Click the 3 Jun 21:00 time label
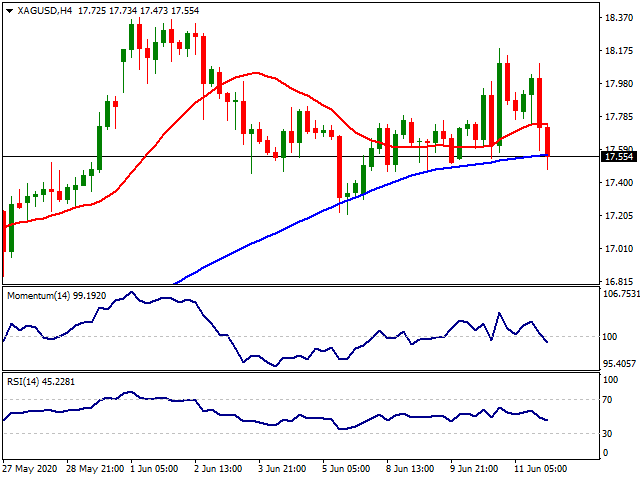Image resolution: width=640 pixels, height=480 pixels. pyautogui.click(x=282, y=469)
